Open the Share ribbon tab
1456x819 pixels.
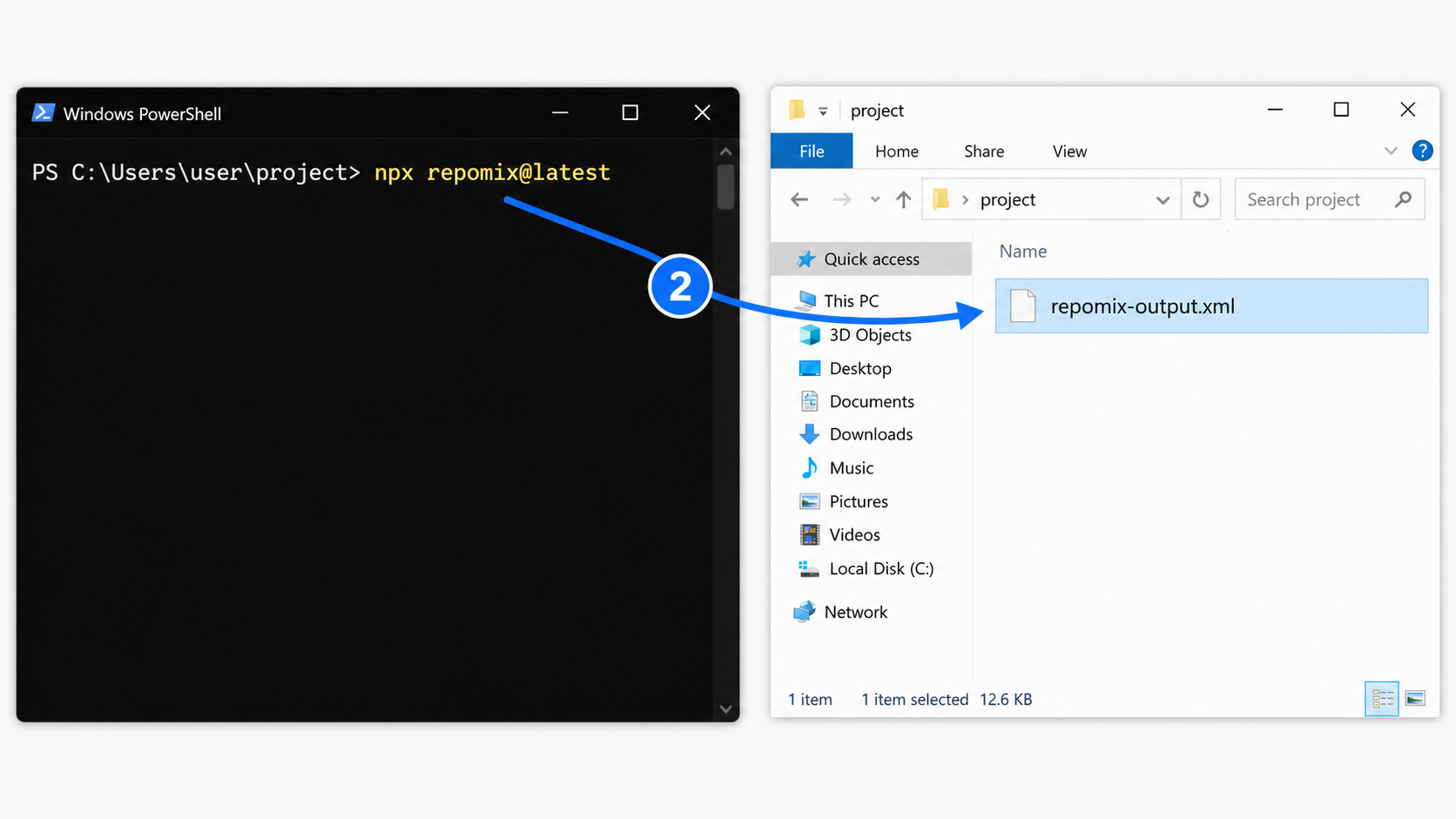984,151
